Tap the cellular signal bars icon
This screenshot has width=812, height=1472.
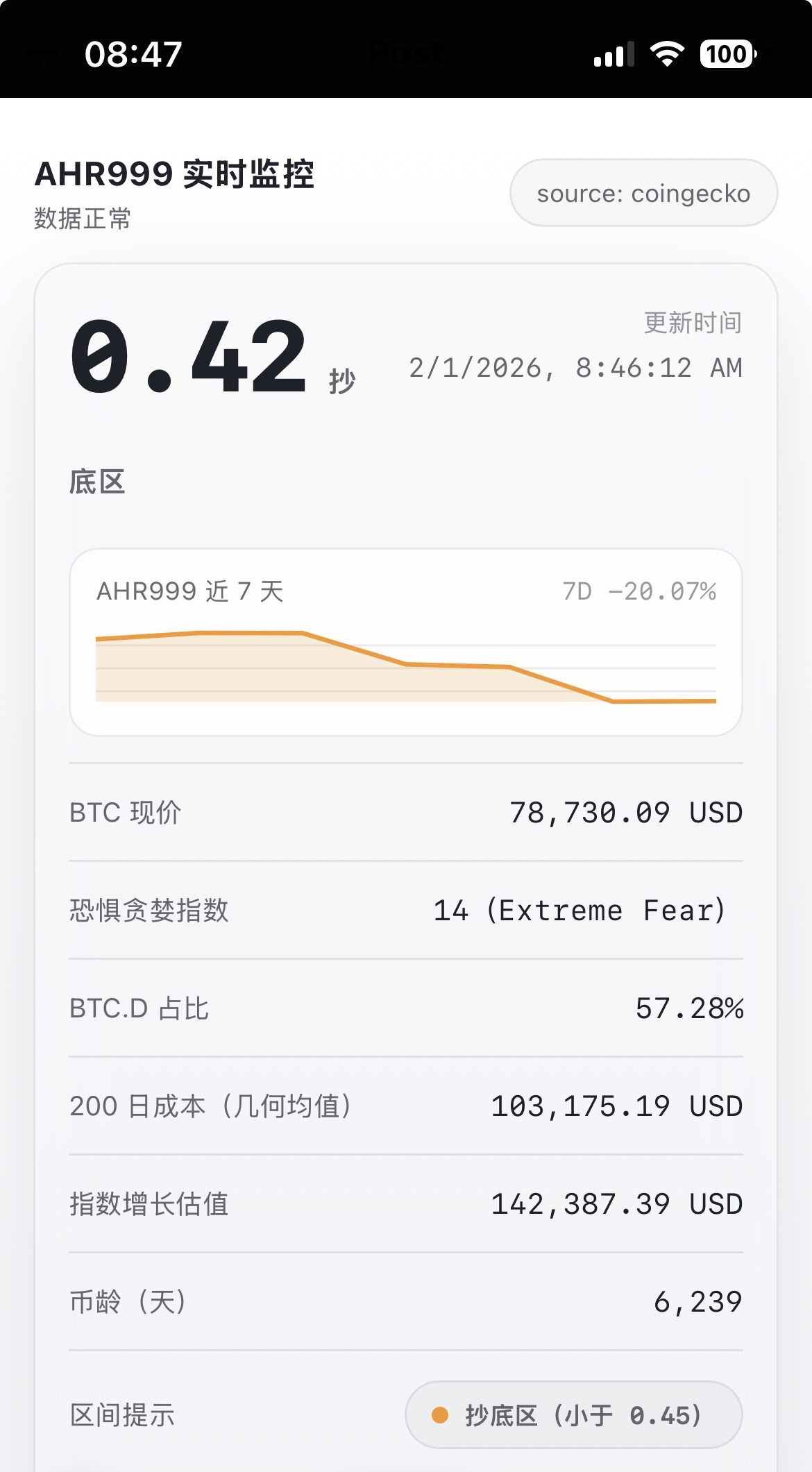click(614, 54)
